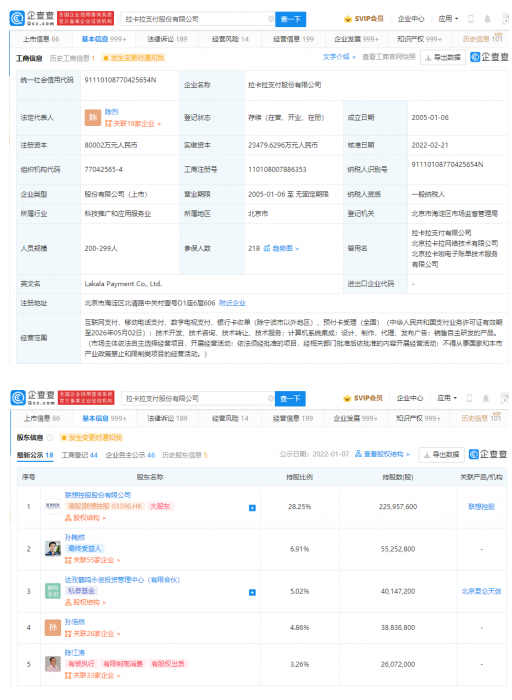This screenshot has width=512, height=700.
Task: Click 陈江涛's photo thumbnail
Action: [x=53, y=664]
